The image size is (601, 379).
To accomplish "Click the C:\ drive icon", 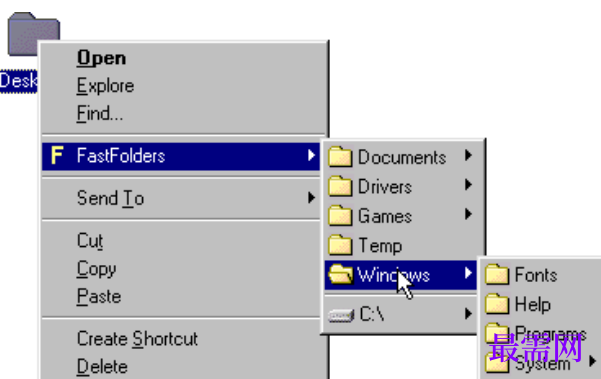I will point(341,316).
